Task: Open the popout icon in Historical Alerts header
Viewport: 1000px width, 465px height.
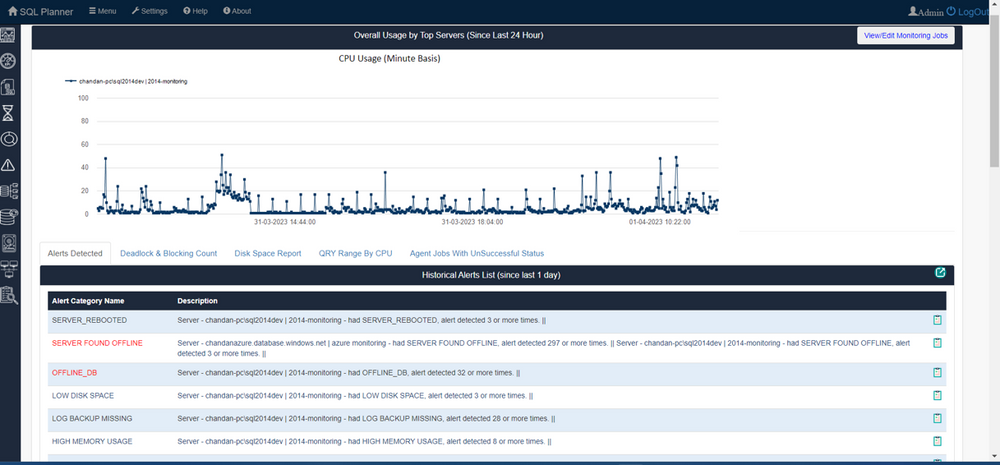Action: (x=940, y=272)
